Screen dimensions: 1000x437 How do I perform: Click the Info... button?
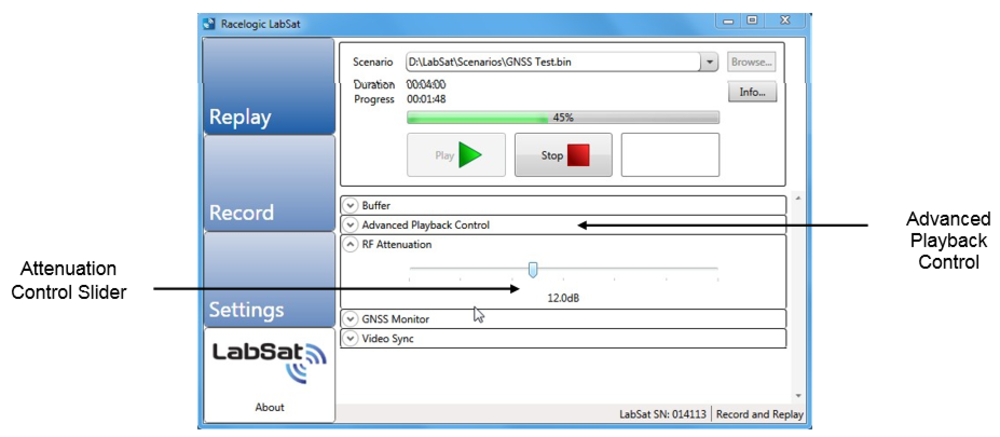tap(752, 93)
